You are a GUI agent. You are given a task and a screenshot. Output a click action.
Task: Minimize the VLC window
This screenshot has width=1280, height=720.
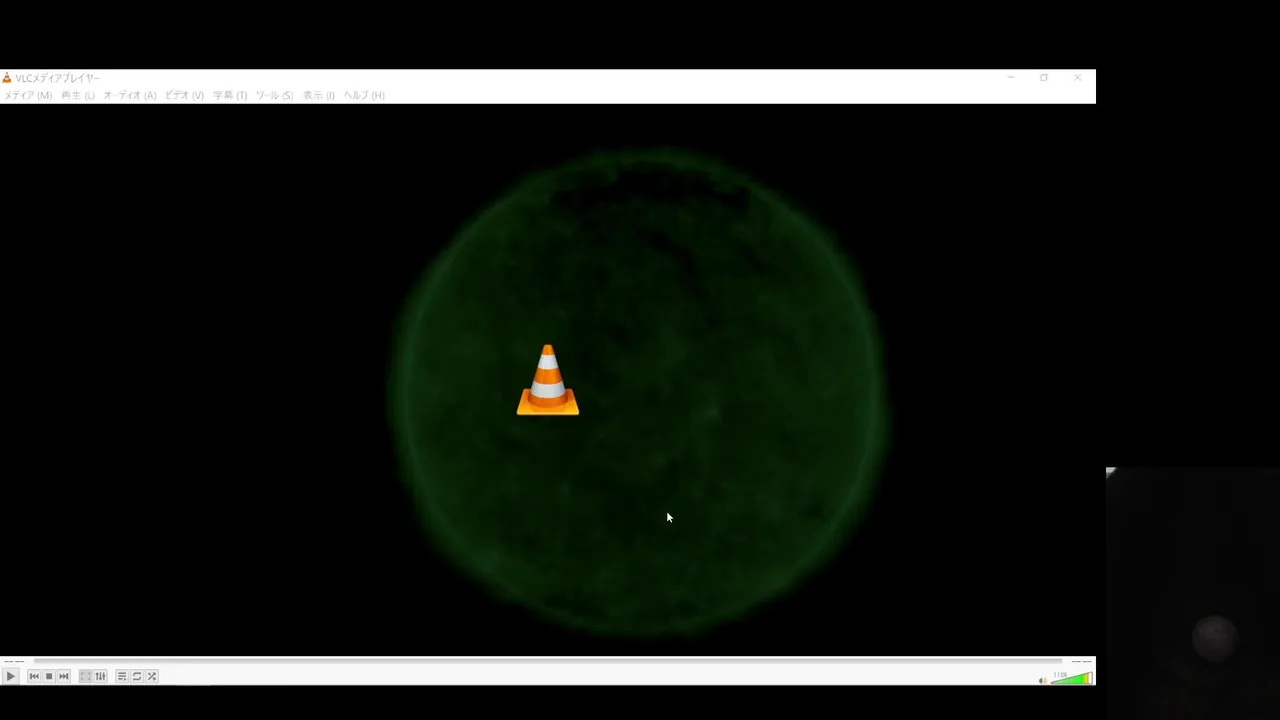[1010, 78]
